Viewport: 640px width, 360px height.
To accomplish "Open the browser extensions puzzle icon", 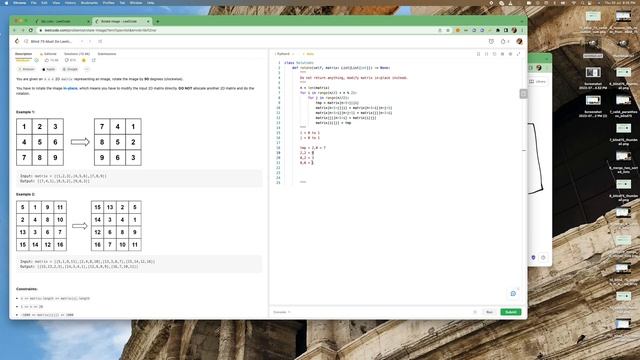I will coord(498,30).
